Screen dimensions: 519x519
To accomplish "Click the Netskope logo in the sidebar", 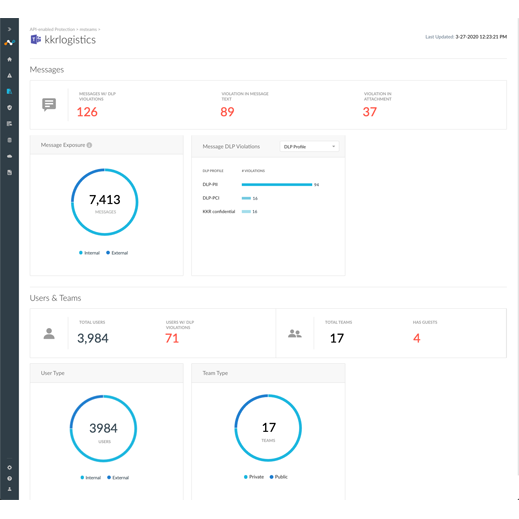I will pos(9,43).
